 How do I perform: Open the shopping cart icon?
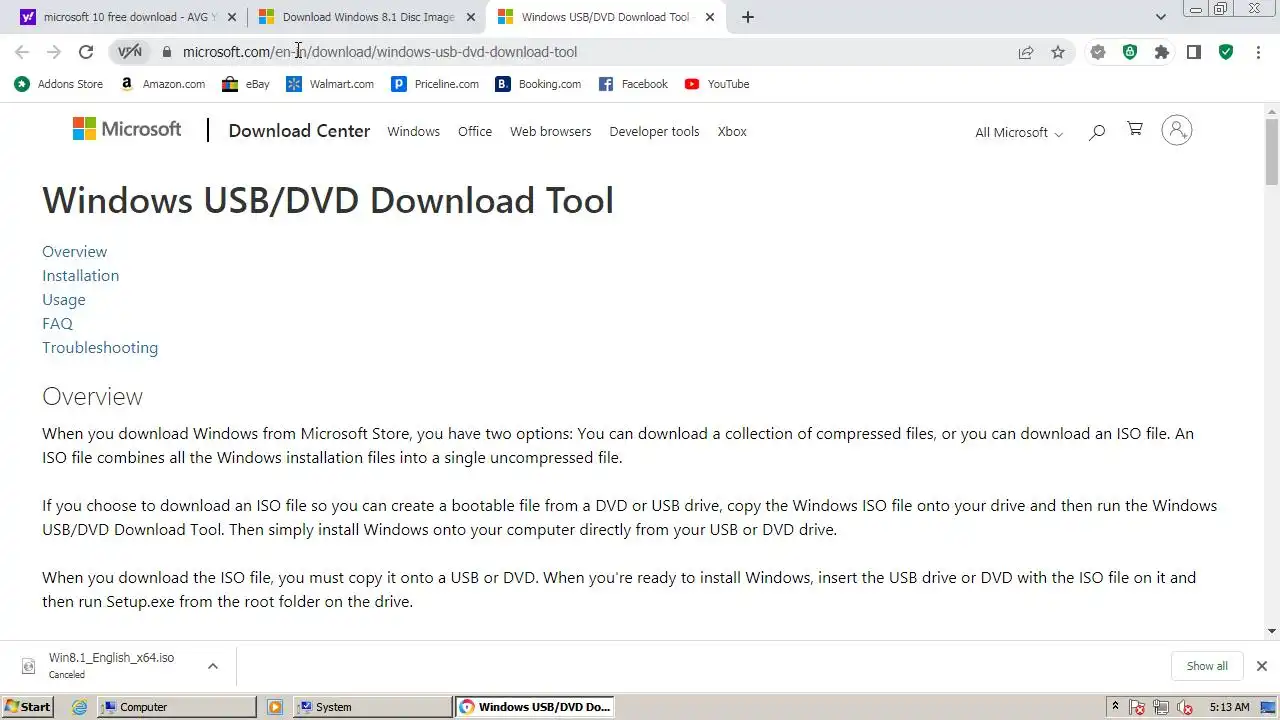pyautogui.click(x=1135, y=129)
